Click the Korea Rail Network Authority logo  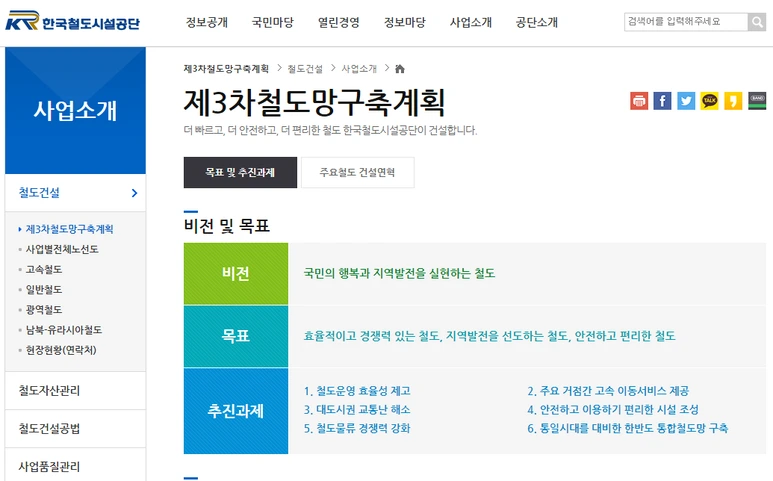pyautogui.click(x=72, y=21)
